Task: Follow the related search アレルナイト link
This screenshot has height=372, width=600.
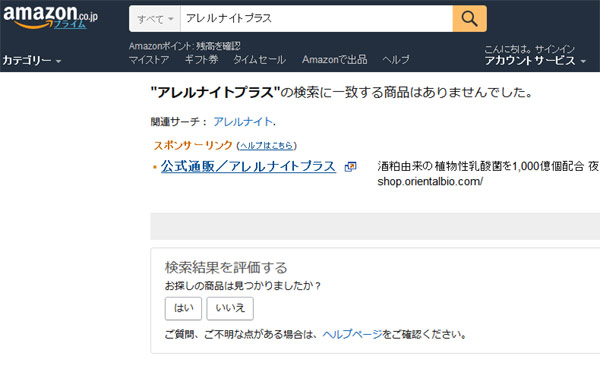Action: click(x=243, y=122)
